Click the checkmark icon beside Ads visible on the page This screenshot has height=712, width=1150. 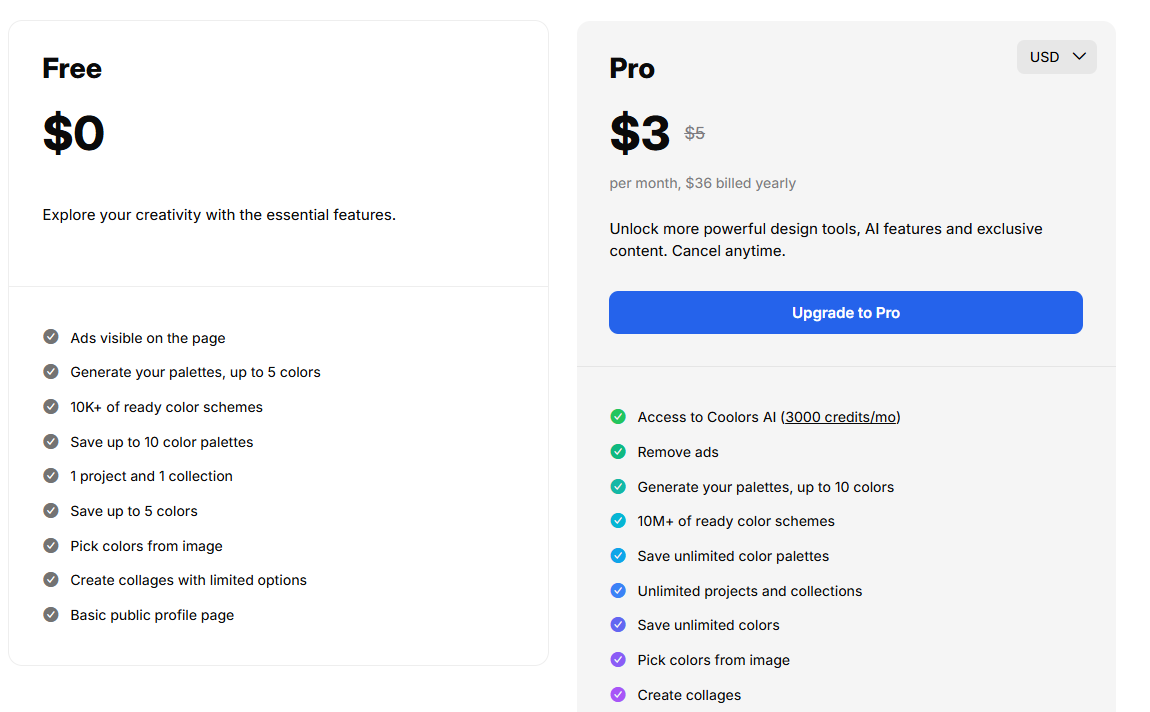coord(51,337)
